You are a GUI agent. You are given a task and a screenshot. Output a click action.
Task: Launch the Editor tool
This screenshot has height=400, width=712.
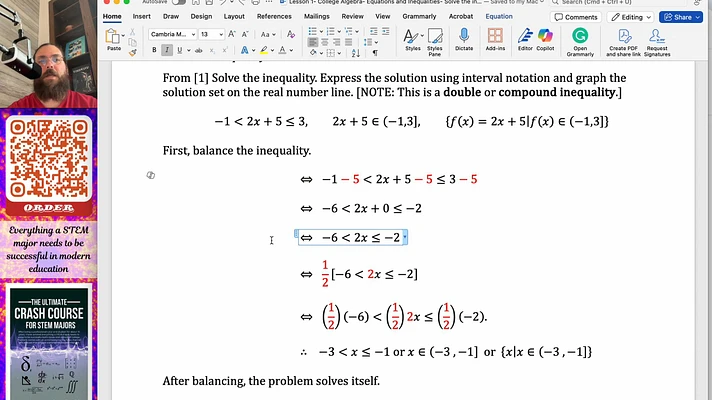[x=525, y=40]
